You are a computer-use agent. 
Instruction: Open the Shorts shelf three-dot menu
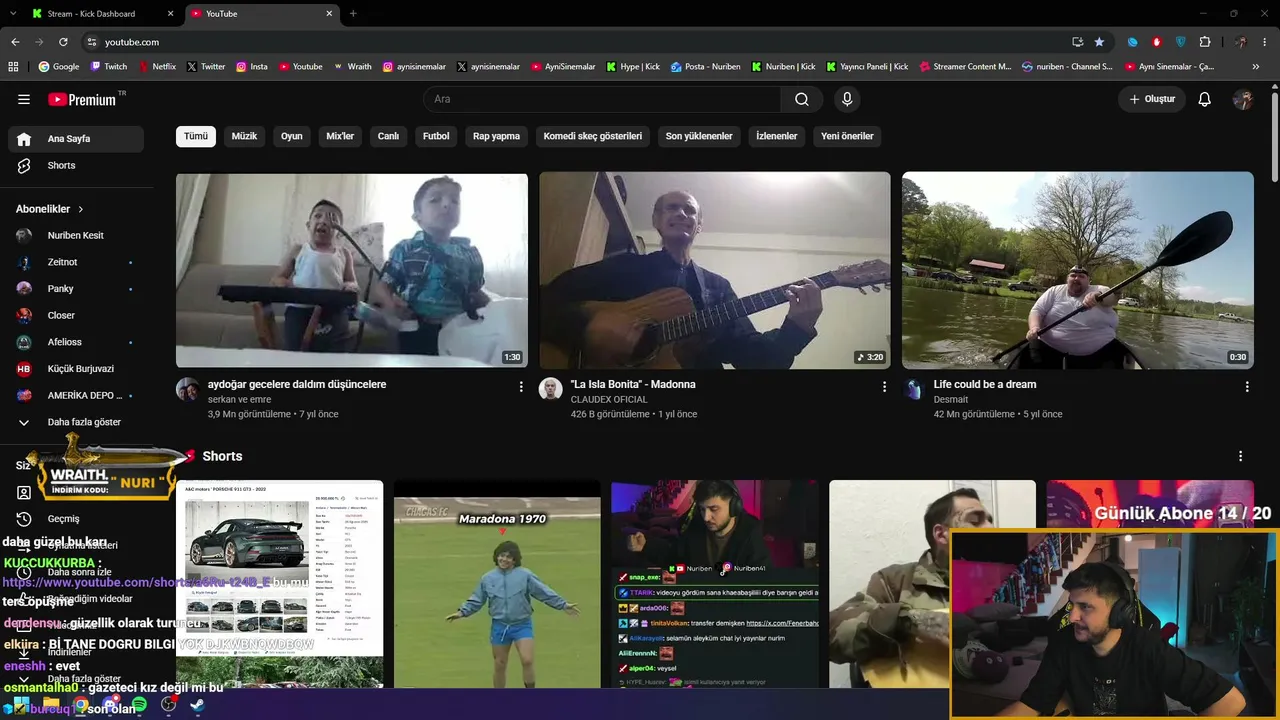(1241, 456)
